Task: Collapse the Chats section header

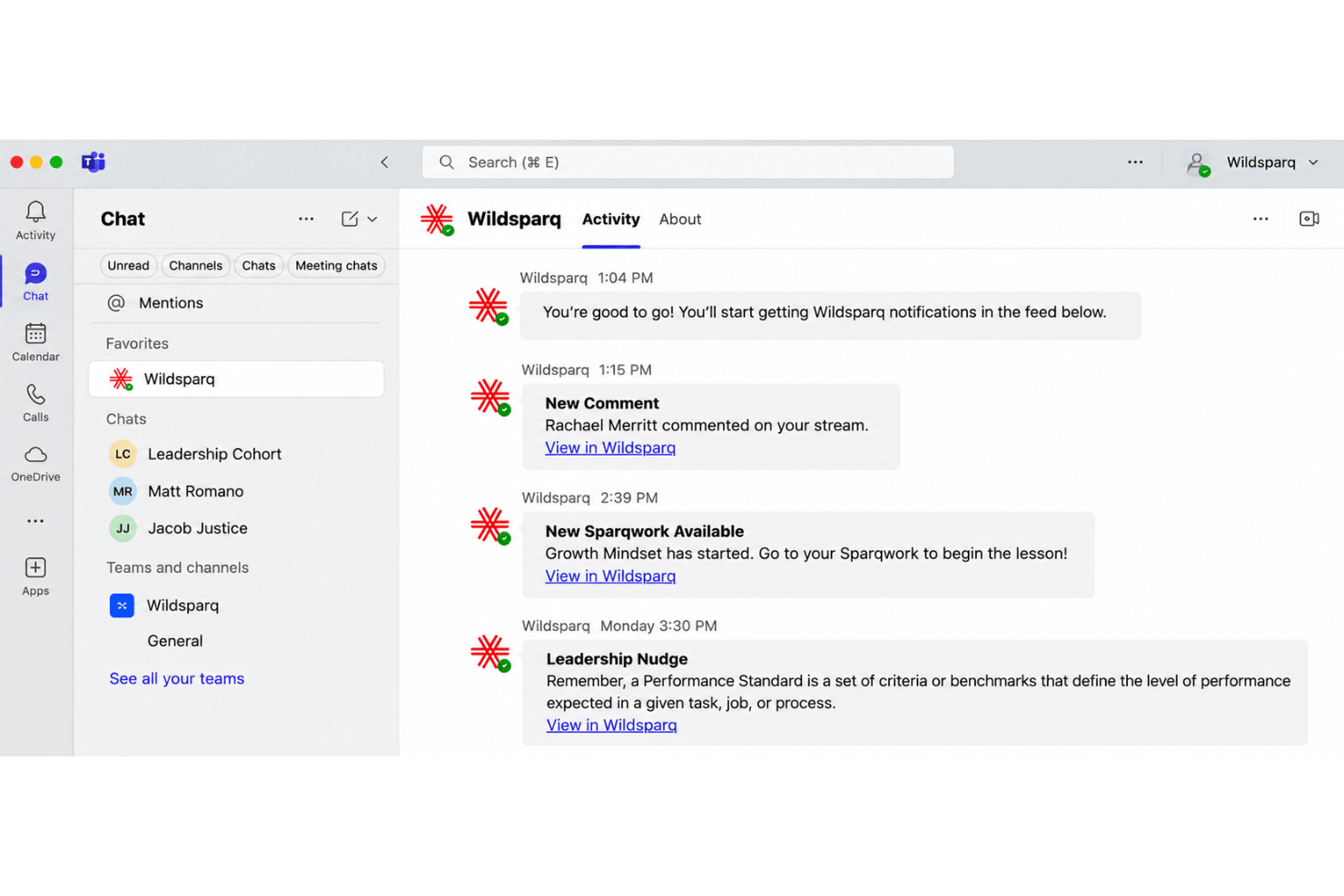Action: click(x=126, y=418)
